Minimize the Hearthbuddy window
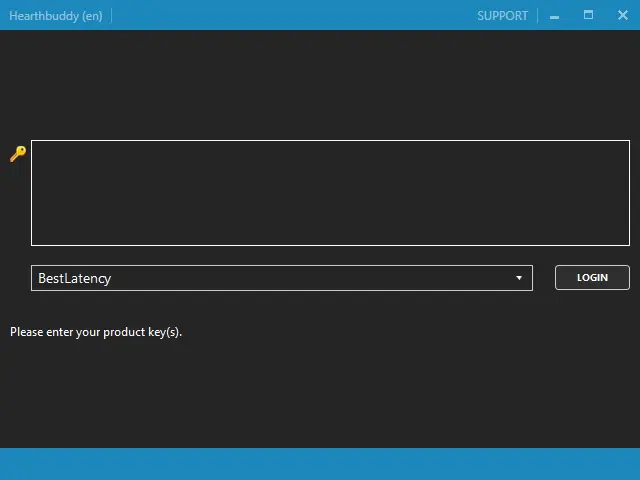This screenshot has width=640, height=480. [554, 16]
